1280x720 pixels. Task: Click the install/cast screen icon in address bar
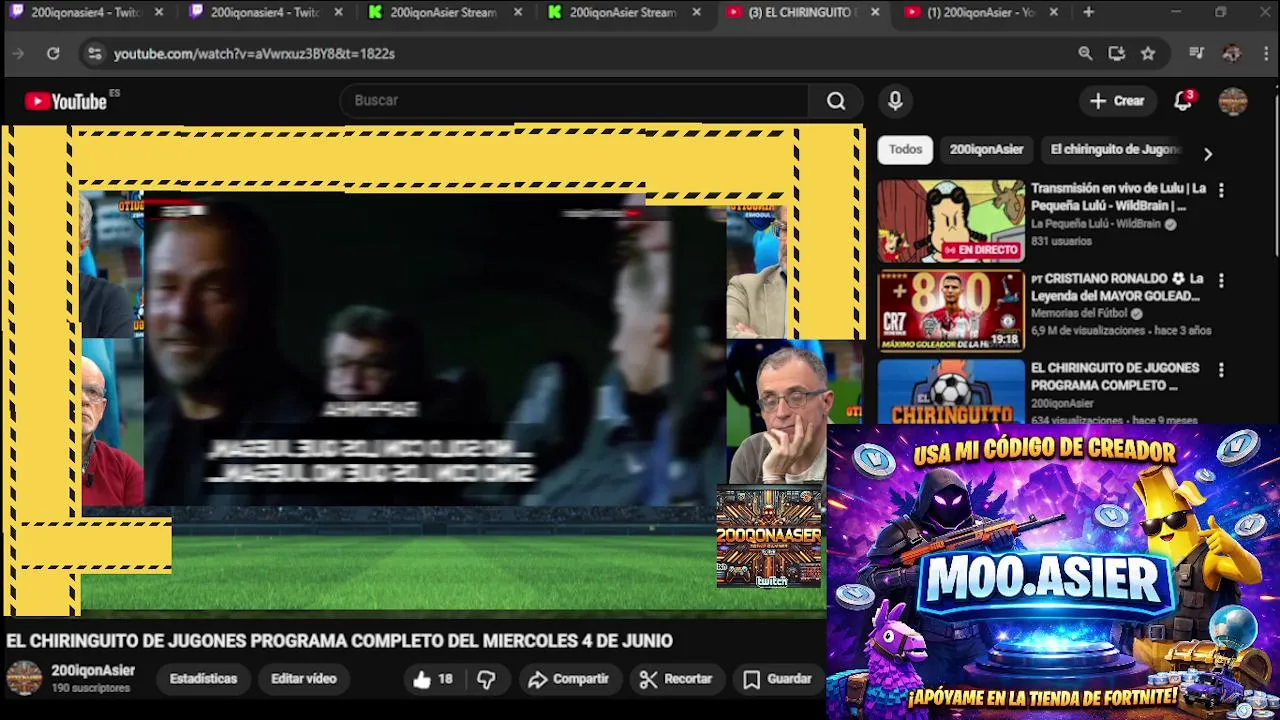pos(1117,54)
